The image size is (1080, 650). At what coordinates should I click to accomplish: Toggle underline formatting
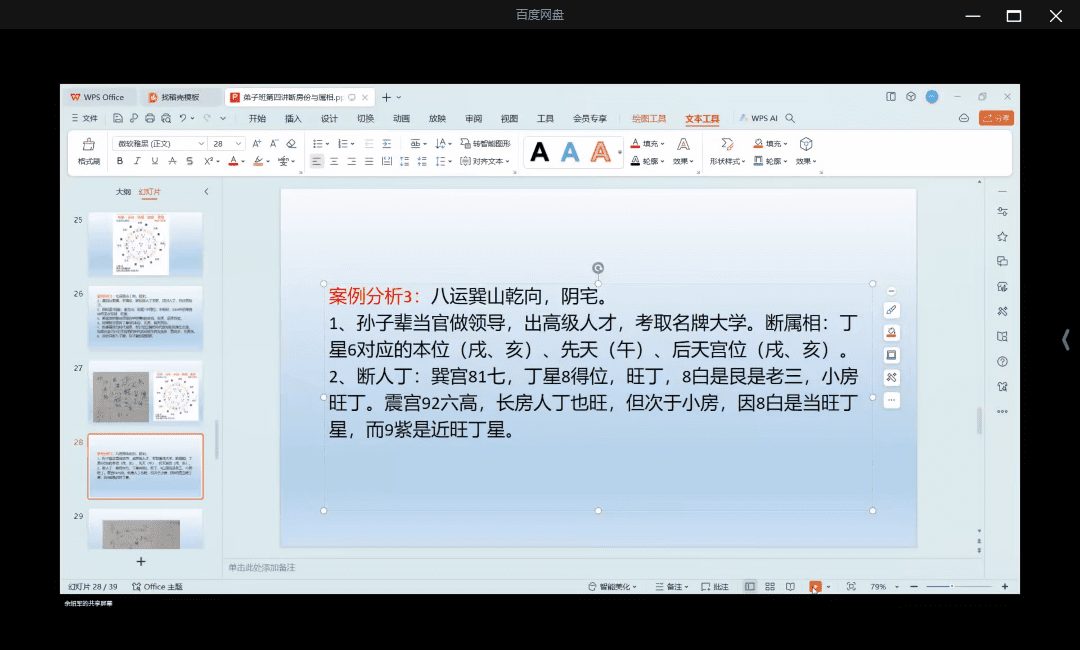click(155, 161)
